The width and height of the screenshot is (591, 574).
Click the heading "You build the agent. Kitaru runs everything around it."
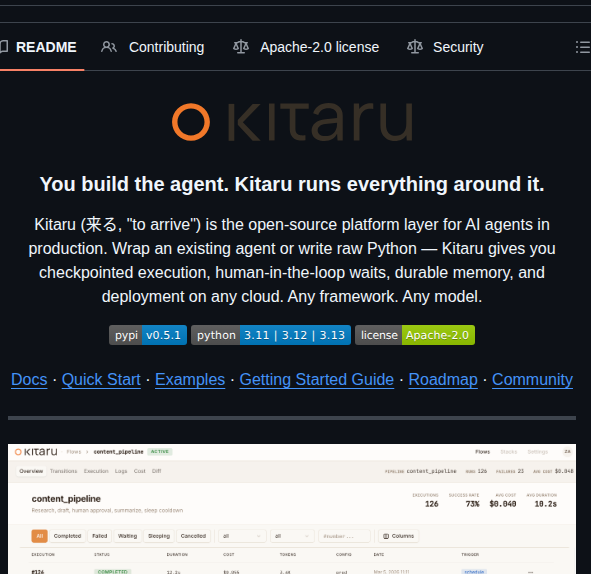292,184
